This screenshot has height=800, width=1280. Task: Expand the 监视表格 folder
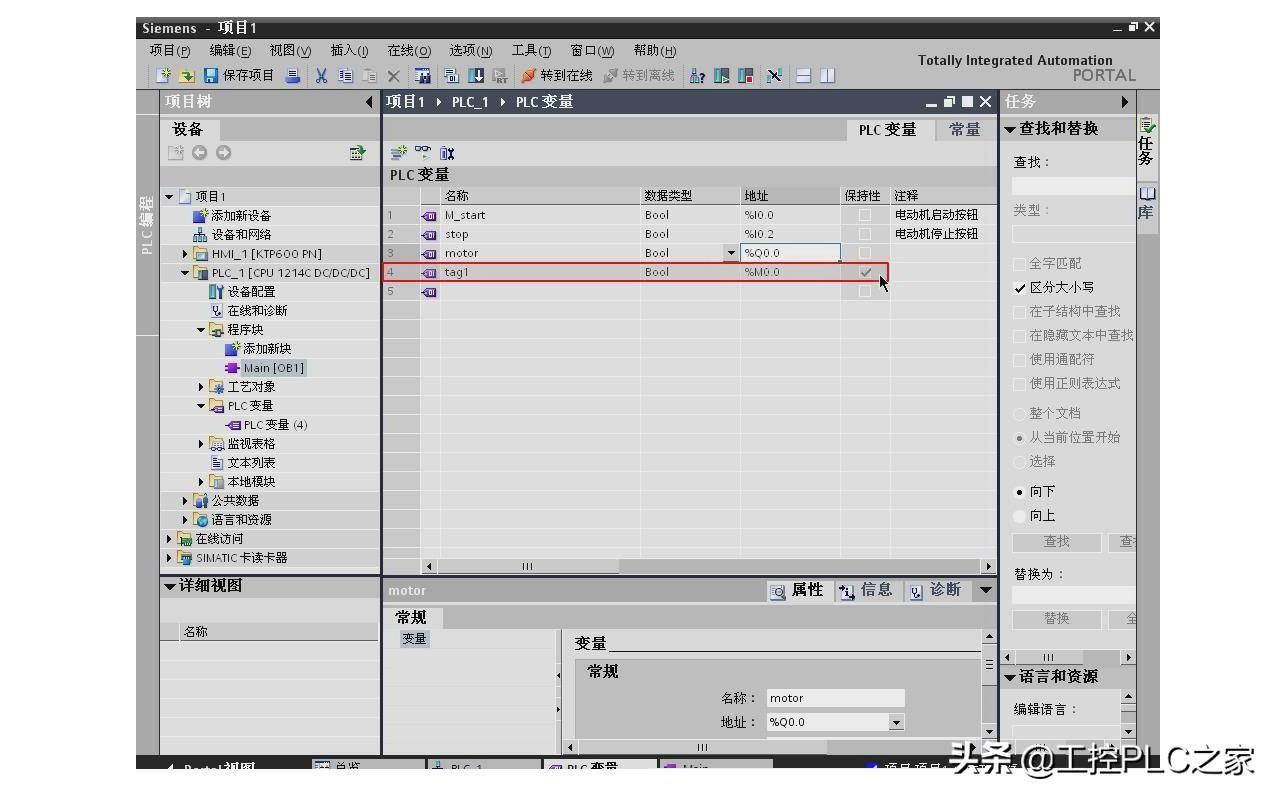point(201,444)
